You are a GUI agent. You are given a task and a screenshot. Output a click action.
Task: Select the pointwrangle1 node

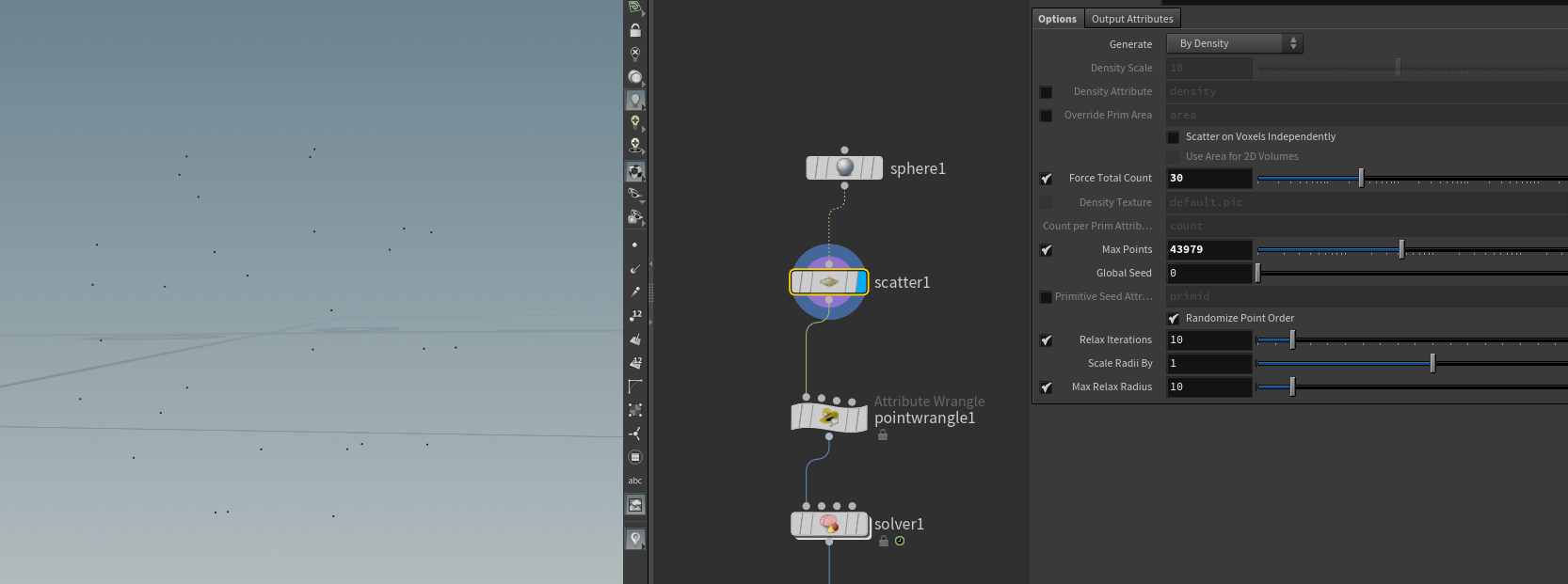829,417
